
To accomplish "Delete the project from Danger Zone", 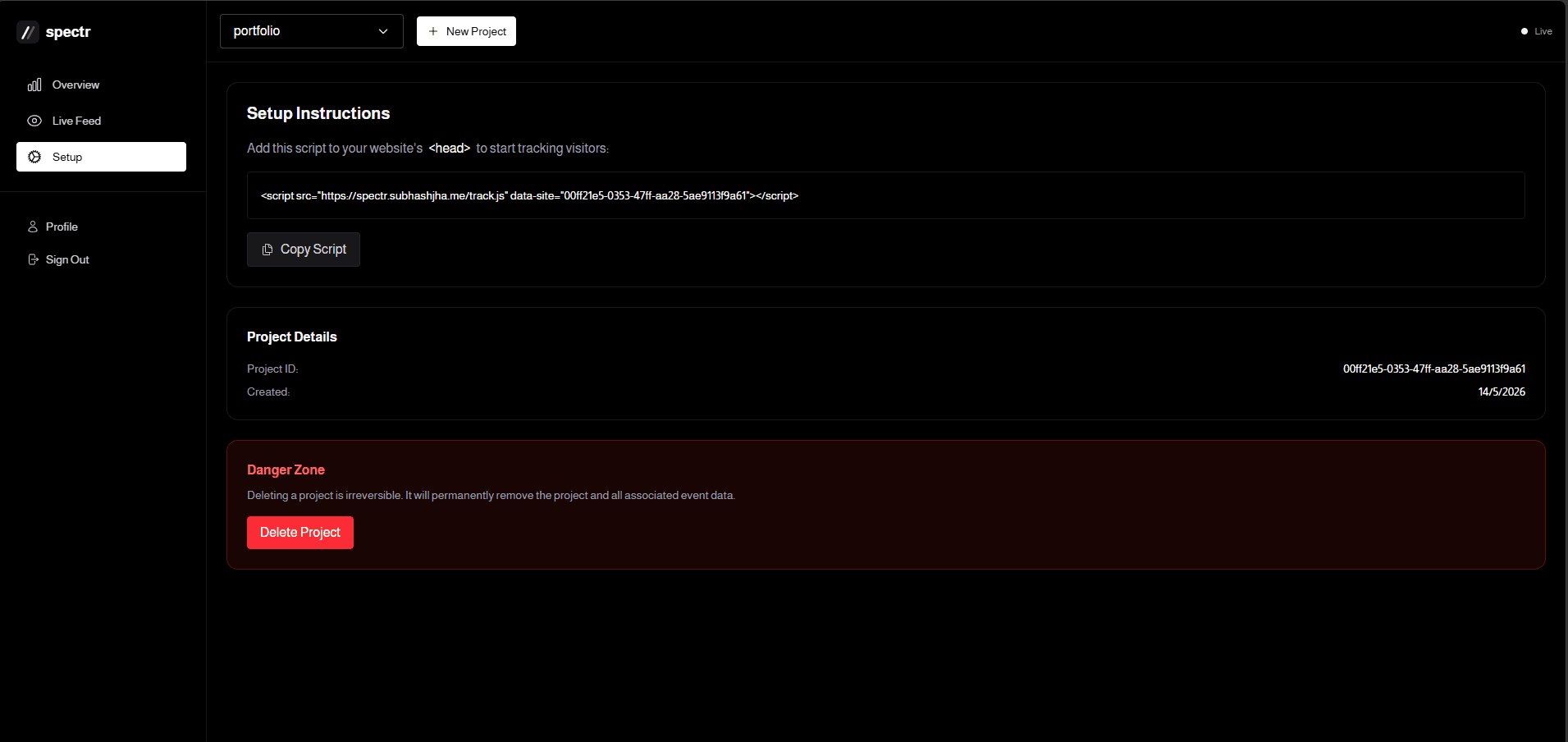I will 300,533.
